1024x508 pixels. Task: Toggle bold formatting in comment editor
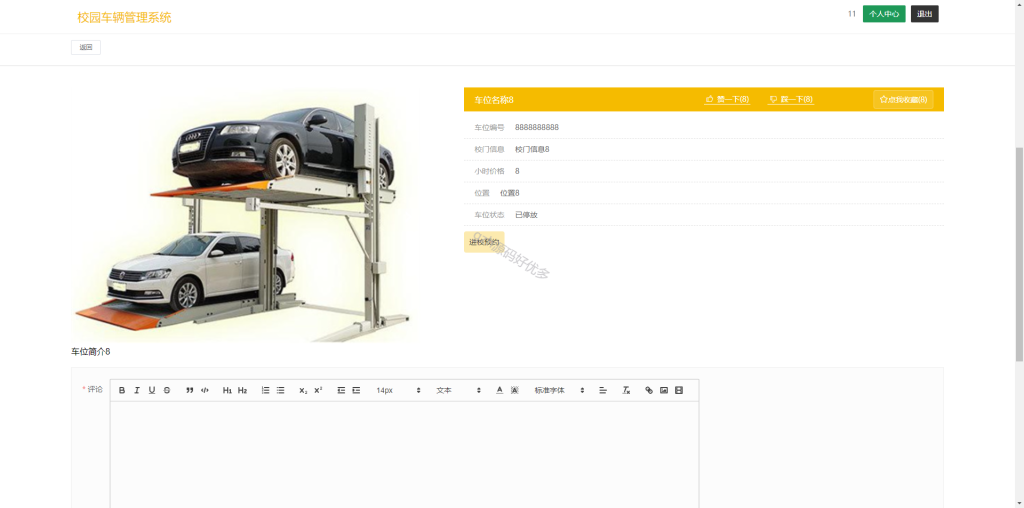[122, 390]
